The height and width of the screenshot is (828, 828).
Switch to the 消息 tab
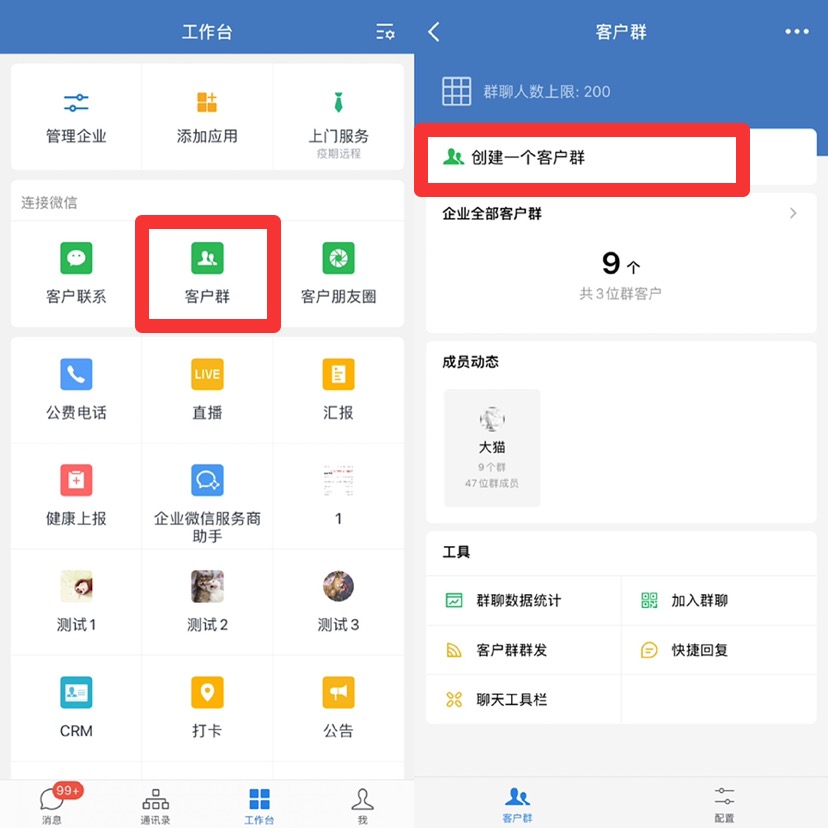(52, 803)
